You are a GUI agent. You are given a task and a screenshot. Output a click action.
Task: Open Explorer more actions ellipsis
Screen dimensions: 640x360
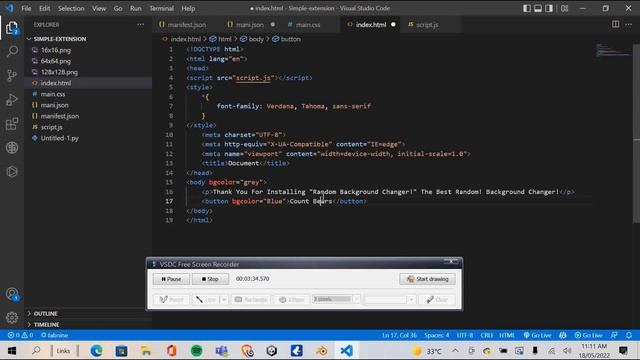[x=140, y=24]
